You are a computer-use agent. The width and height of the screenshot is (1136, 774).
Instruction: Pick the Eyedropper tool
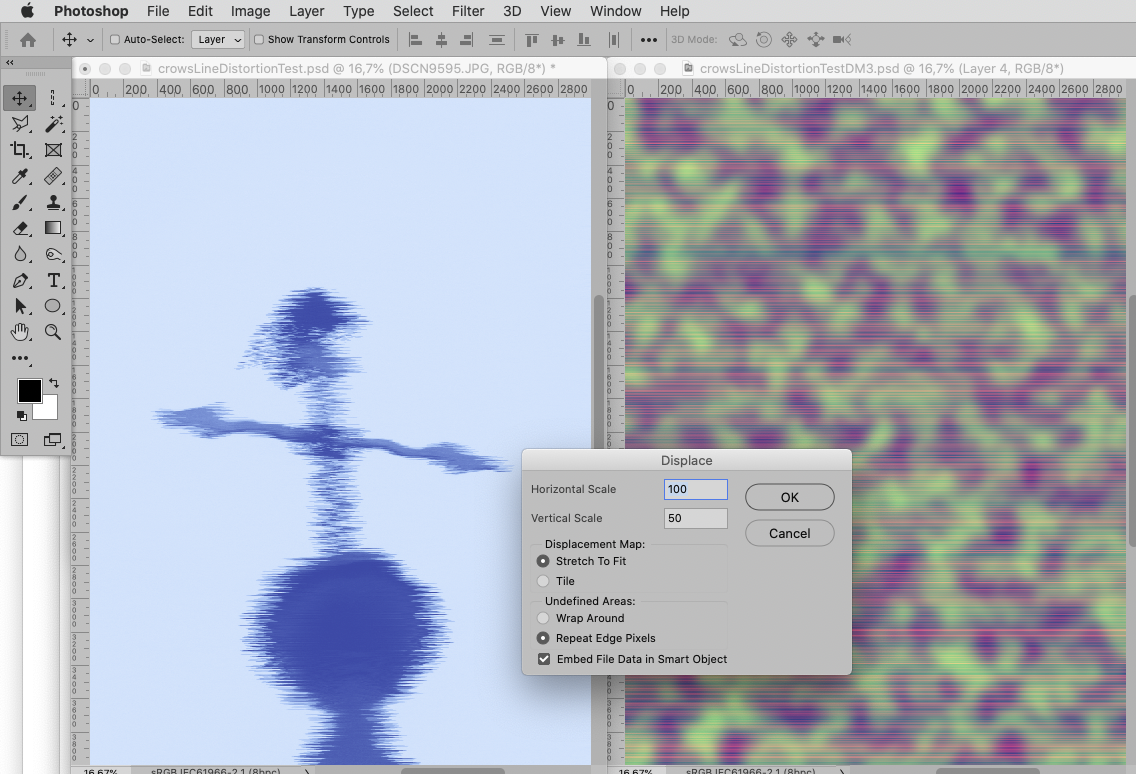19,176
